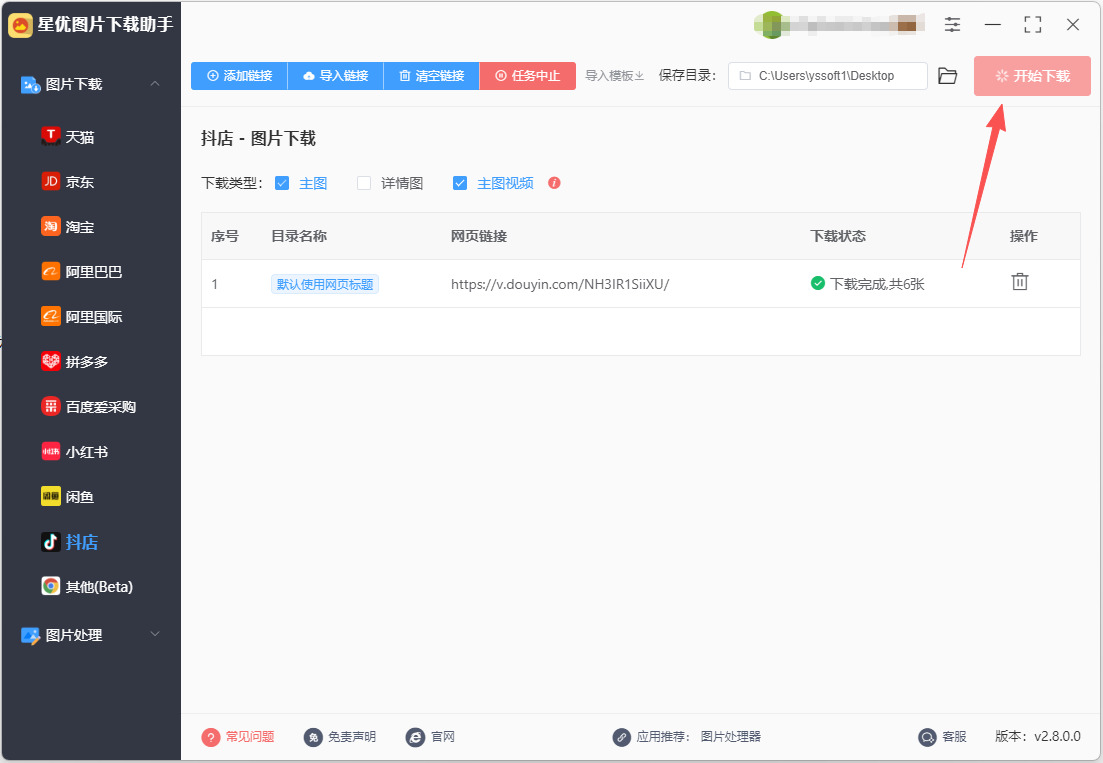Maximize the application window

[x=1033, y=25]
